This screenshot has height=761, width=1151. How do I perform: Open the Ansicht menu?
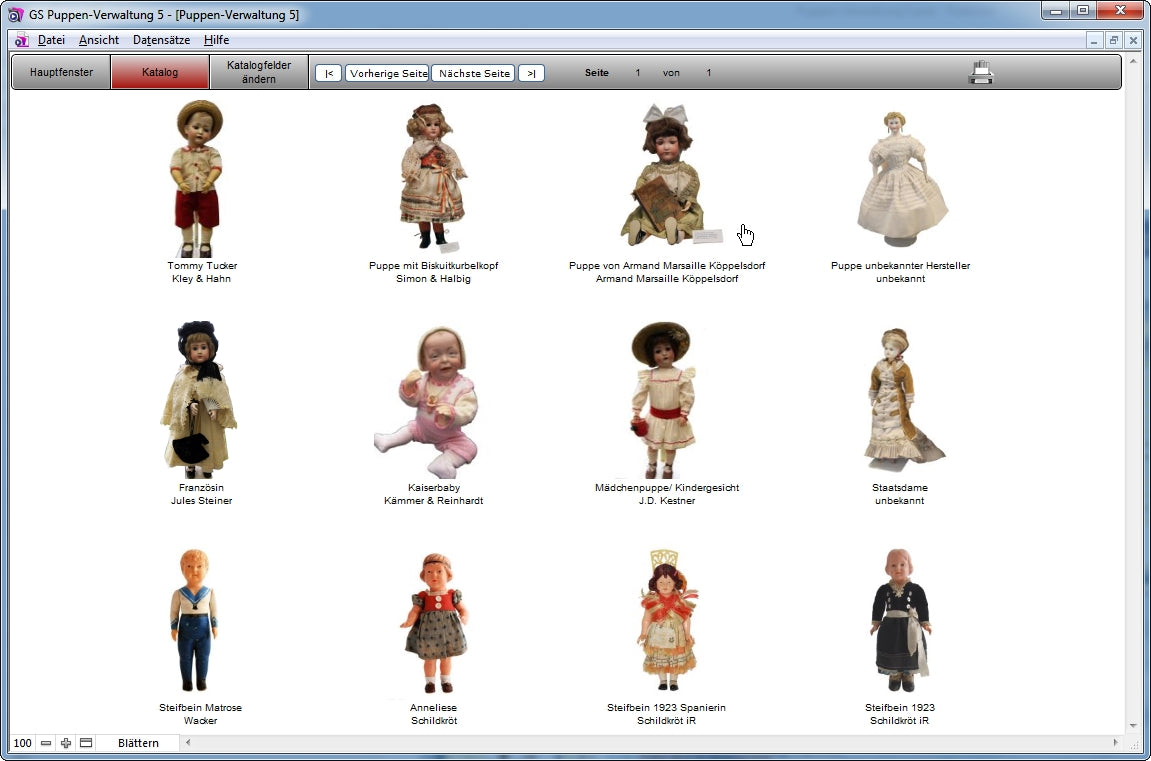pyautogui.click(x=99, y=40)
